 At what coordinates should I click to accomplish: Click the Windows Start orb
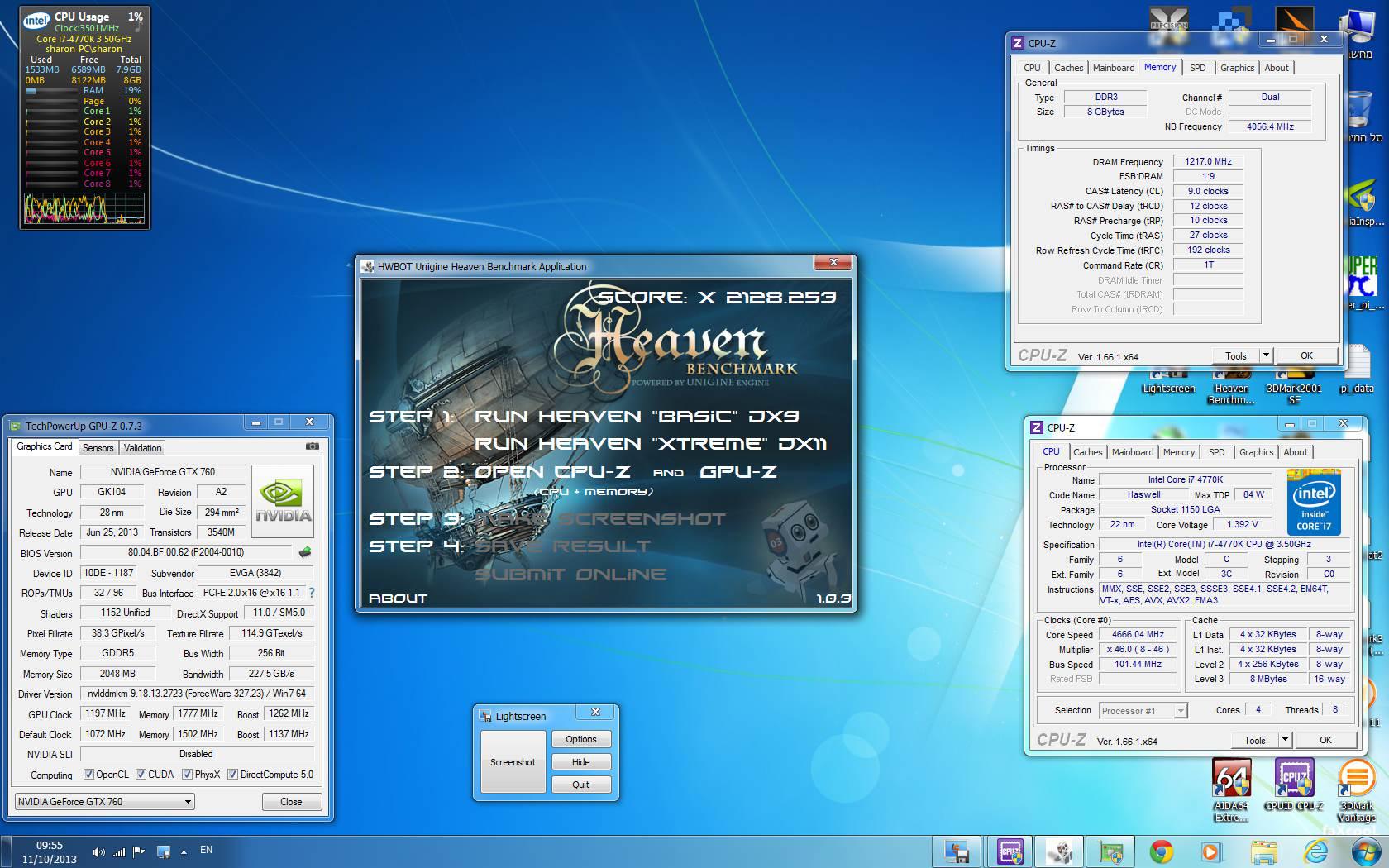click(x=1364, y=851)
